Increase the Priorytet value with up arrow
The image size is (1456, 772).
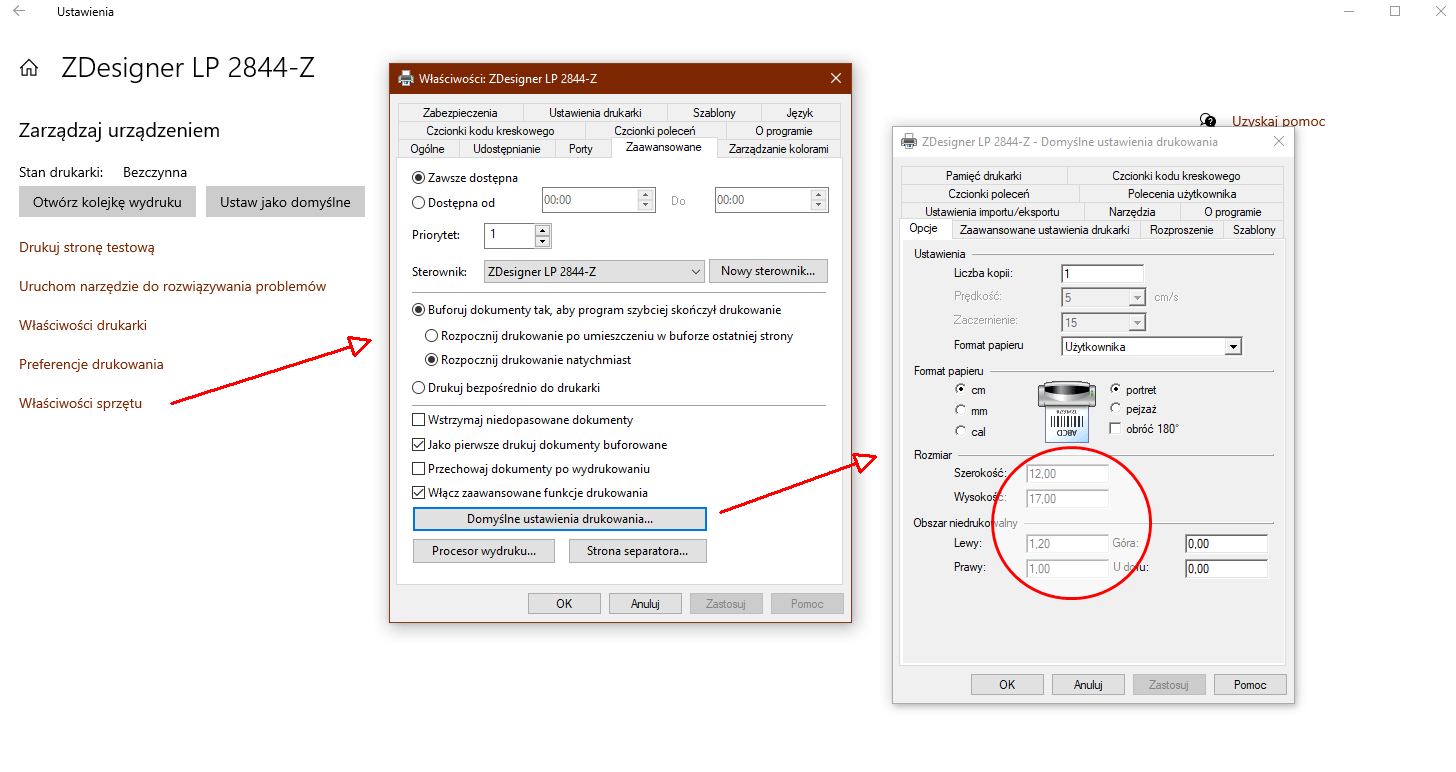(x=542, y=230)
